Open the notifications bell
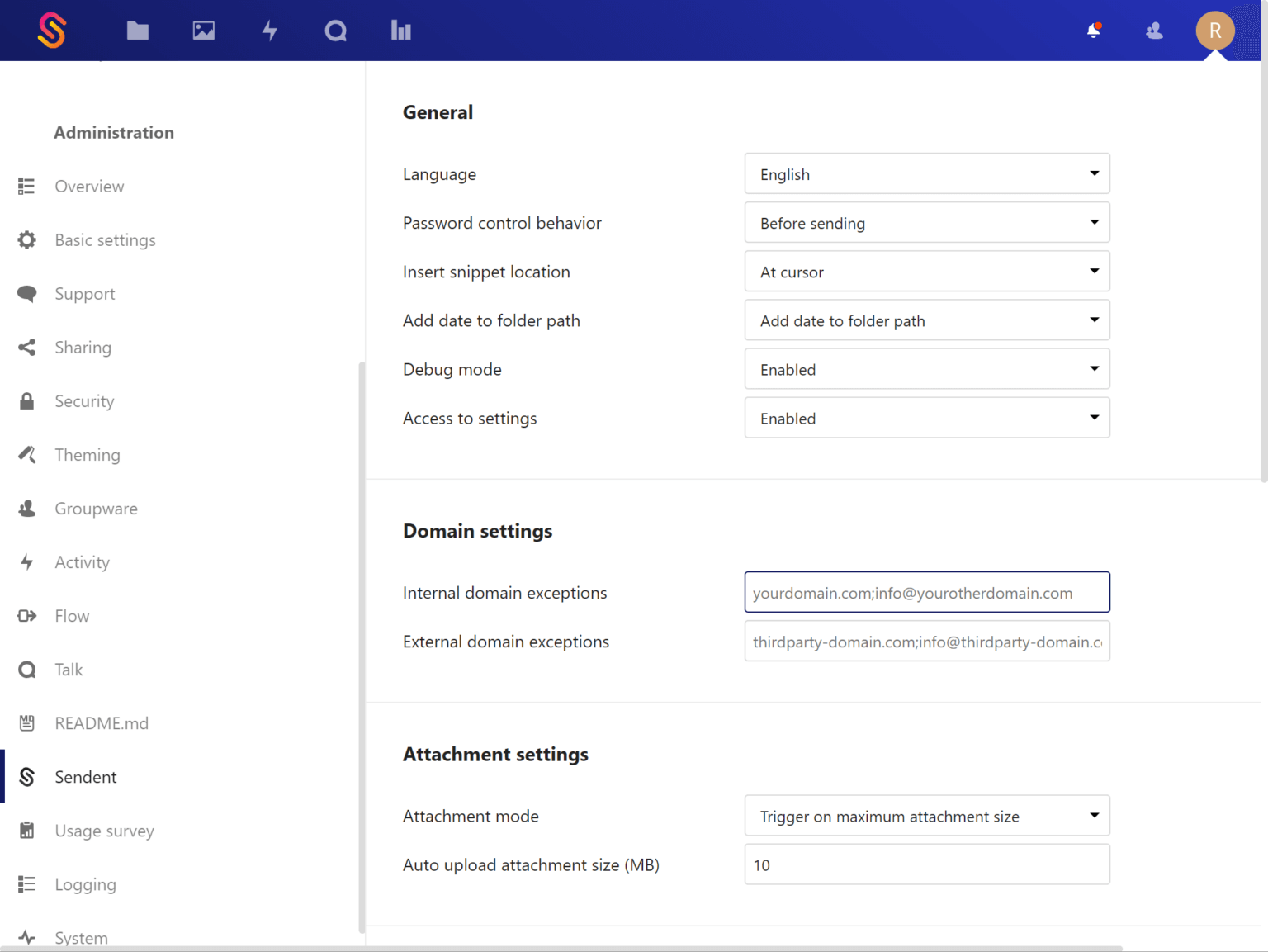This screenshot has height=952, width=1268. [x=1094, y=31]
